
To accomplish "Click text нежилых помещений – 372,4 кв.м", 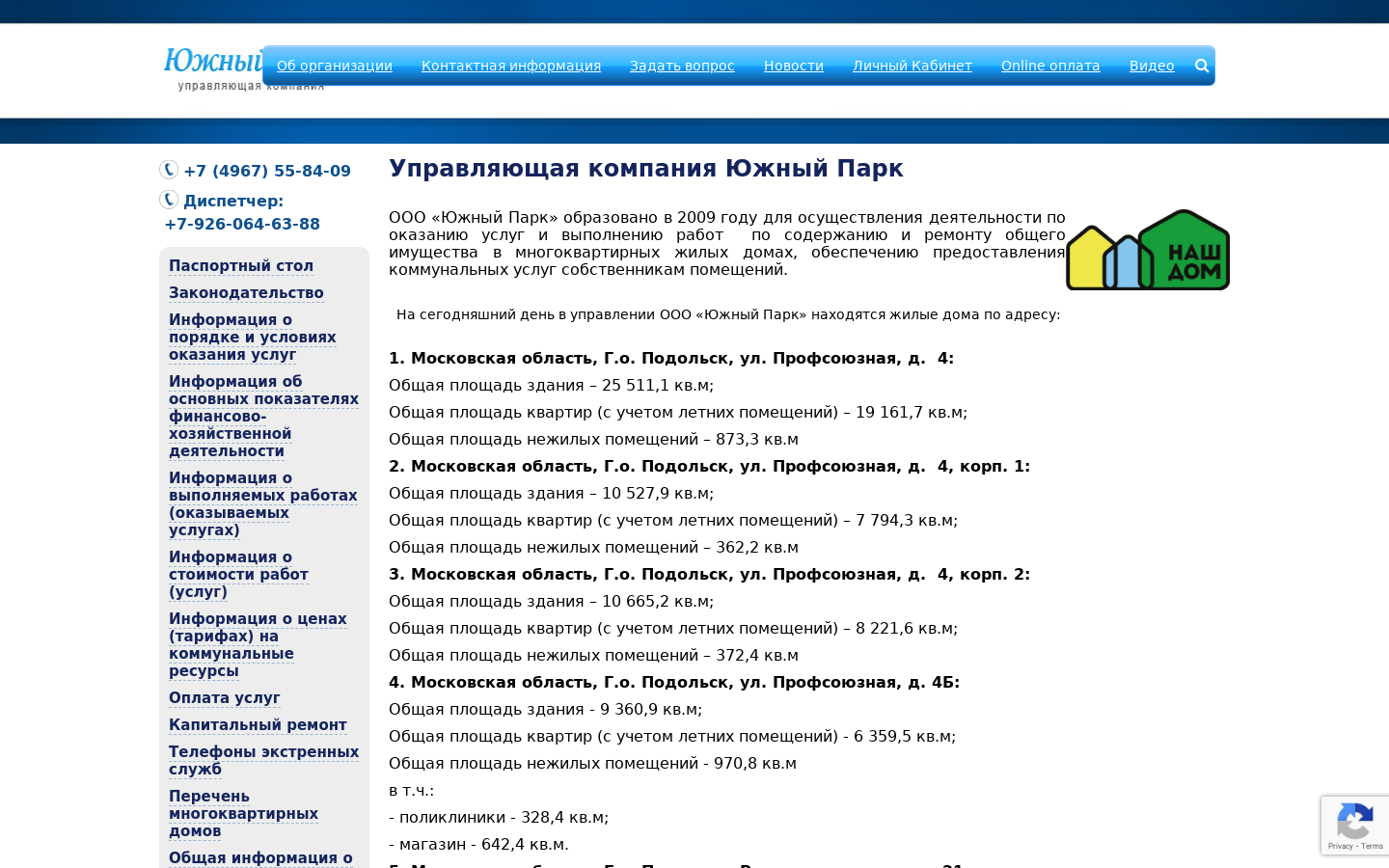I will (593, 656).
